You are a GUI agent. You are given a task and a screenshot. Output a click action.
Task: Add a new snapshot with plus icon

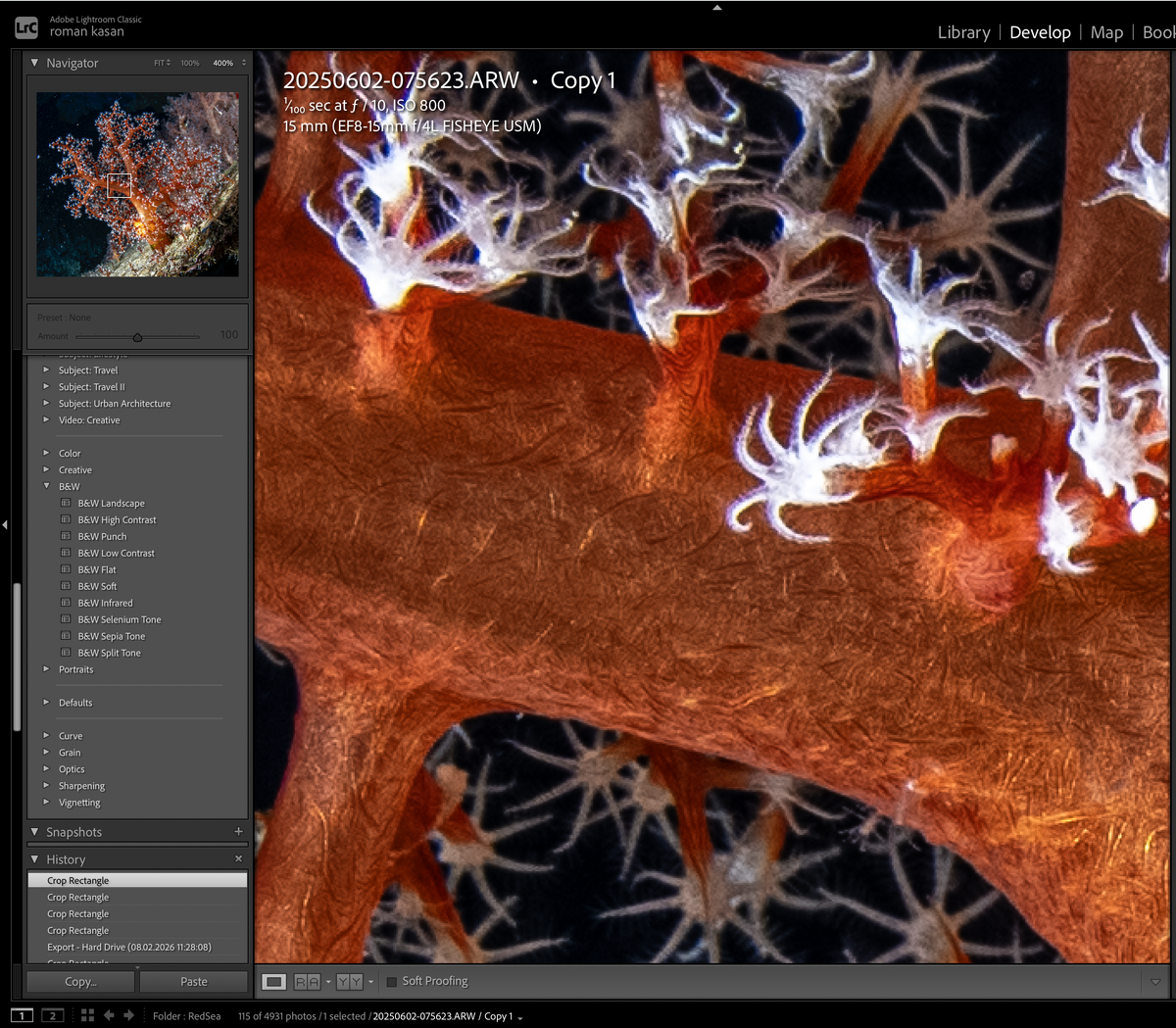tap(238, 831)
